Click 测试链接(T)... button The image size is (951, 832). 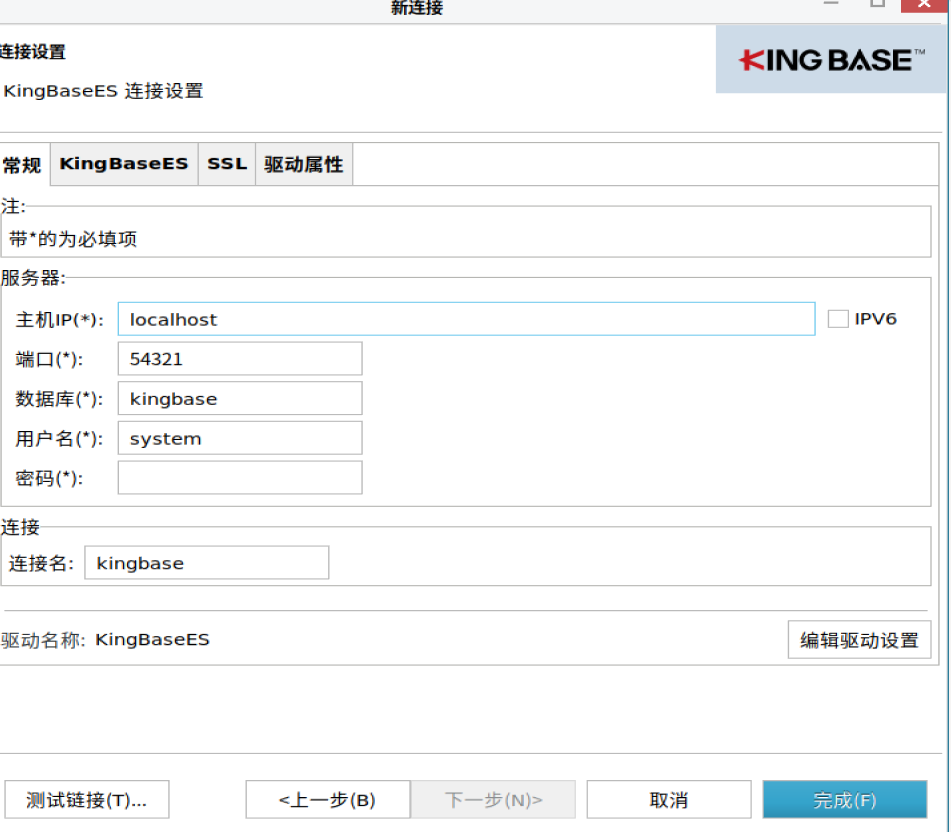point(87,800)
